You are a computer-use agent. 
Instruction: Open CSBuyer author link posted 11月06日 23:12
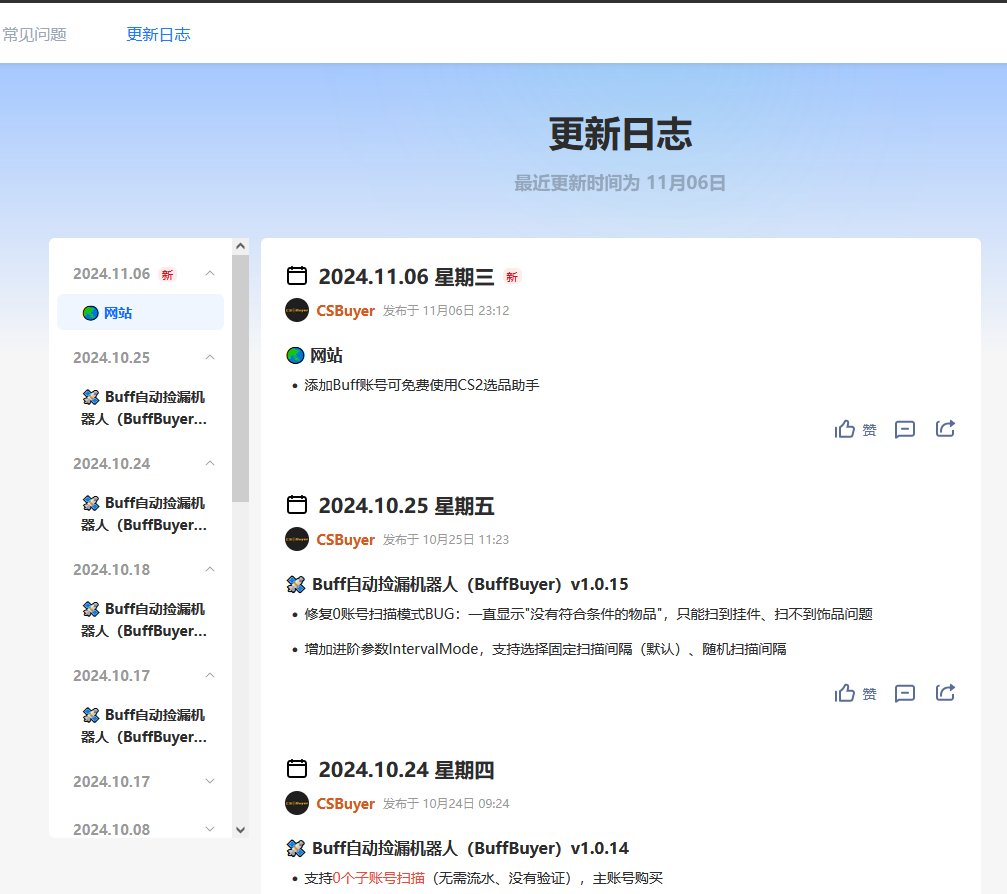pos(346,311)
